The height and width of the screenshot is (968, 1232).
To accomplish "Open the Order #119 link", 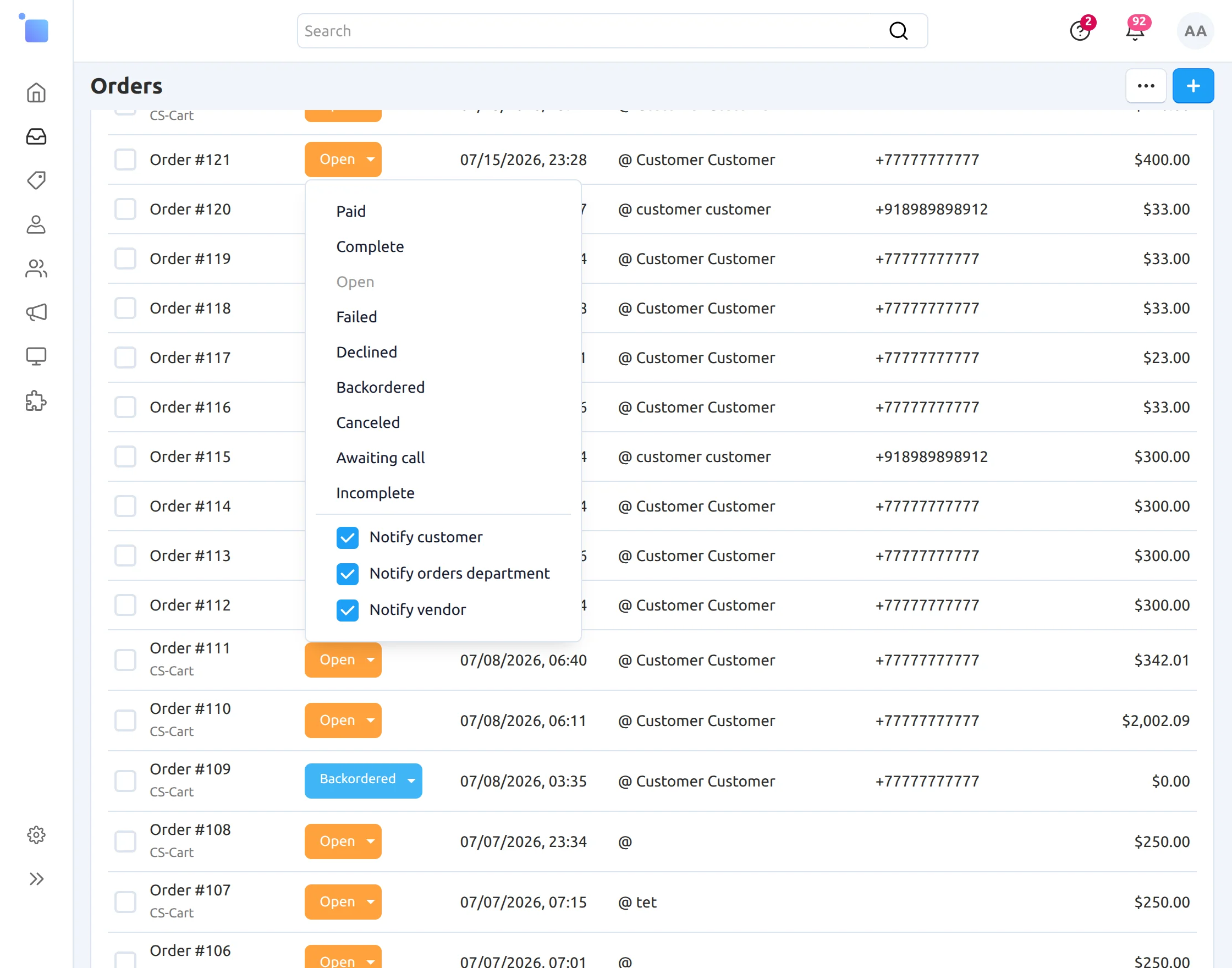I will pos(190,258).
